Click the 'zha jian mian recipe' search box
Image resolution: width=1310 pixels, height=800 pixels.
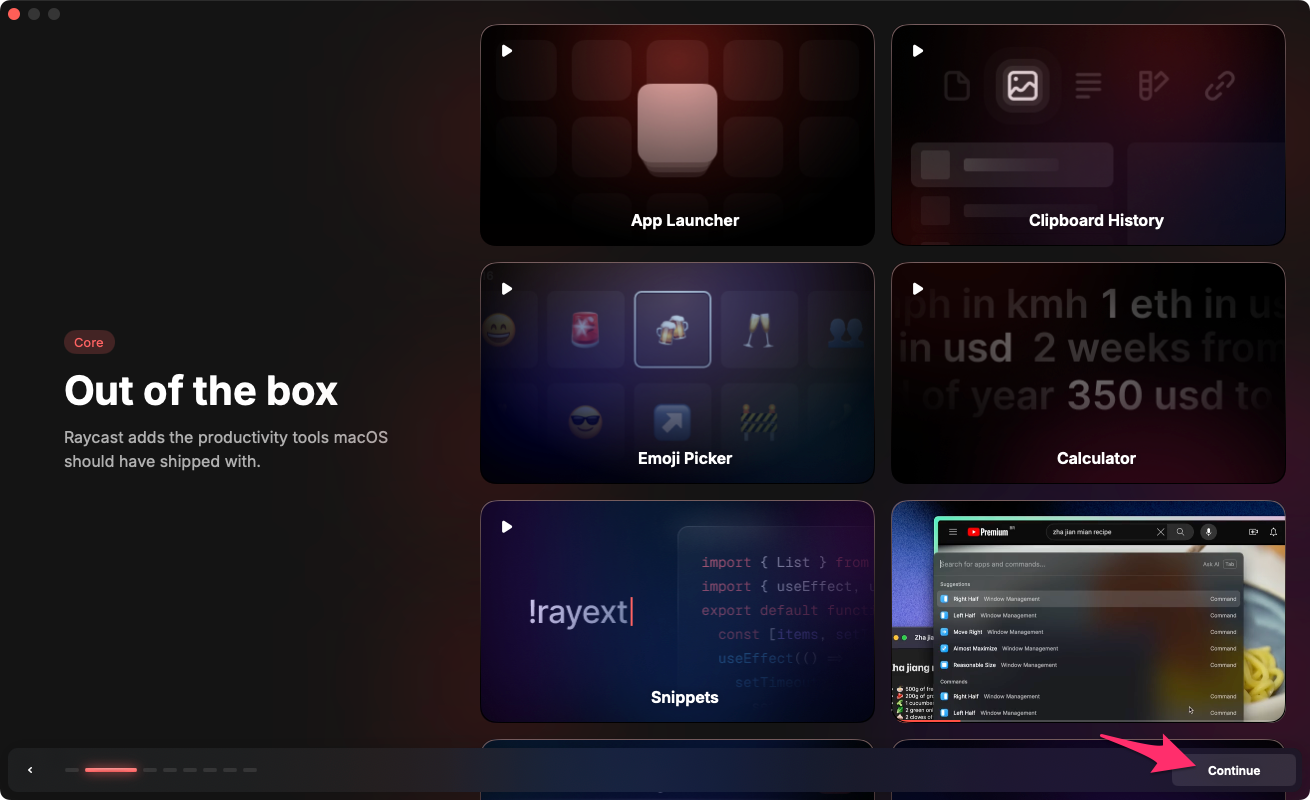pyautogui.click(x=1107, y=532)
